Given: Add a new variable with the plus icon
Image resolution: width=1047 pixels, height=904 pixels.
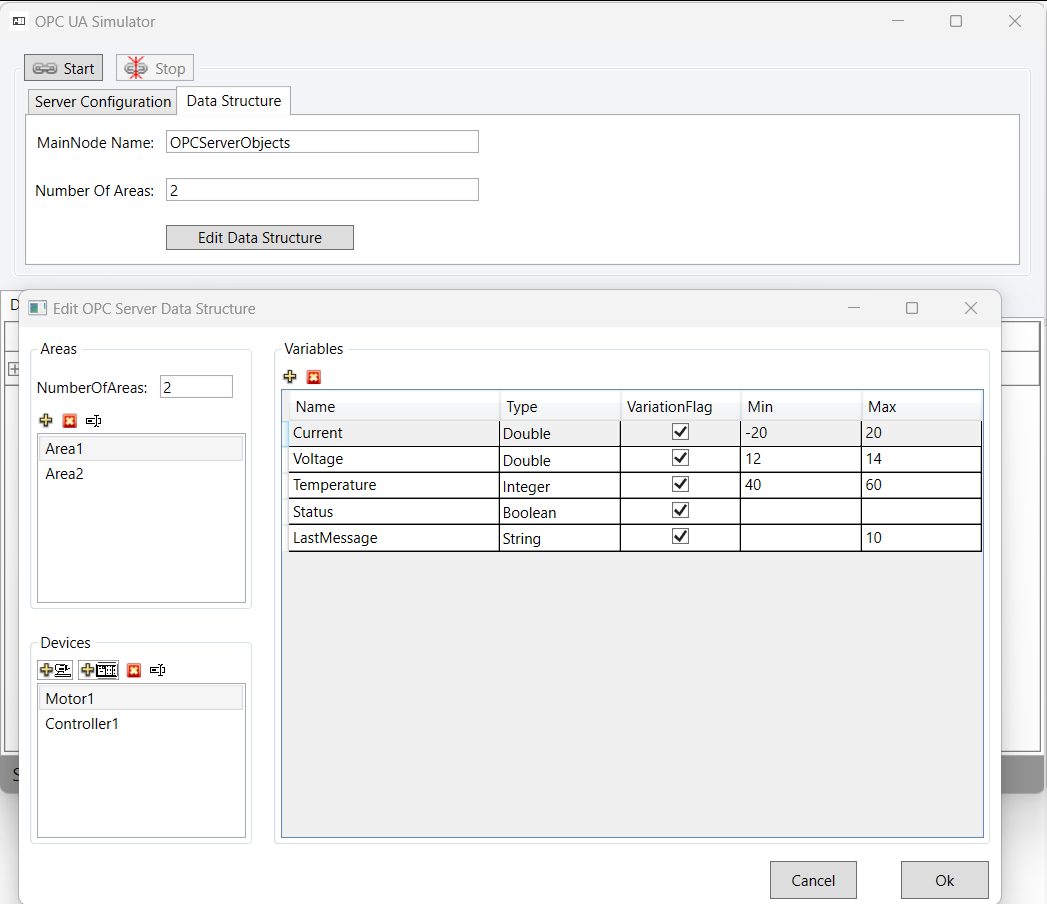Looking at the screenshot, I should [x=290, y=377].
